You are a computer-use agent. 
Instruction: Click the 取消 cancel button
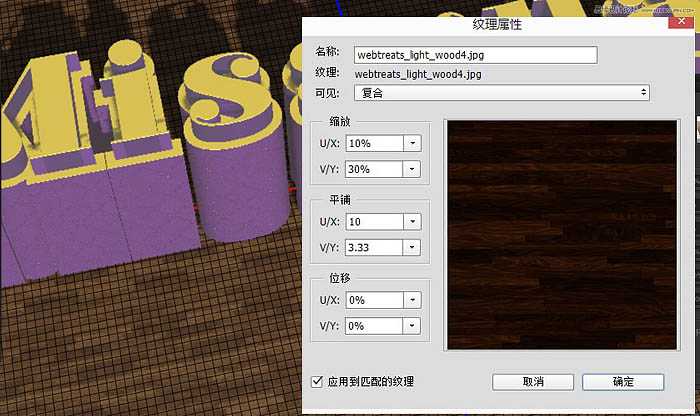(x=533, y=382)
